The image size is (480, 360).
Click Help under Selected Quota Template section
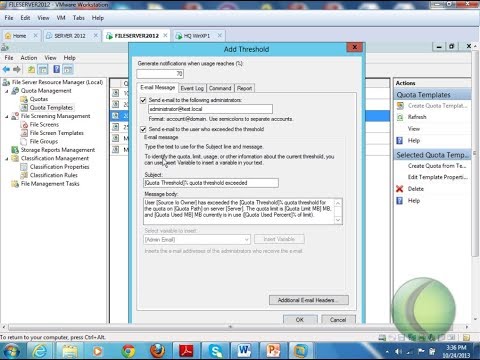click(414, 200)
